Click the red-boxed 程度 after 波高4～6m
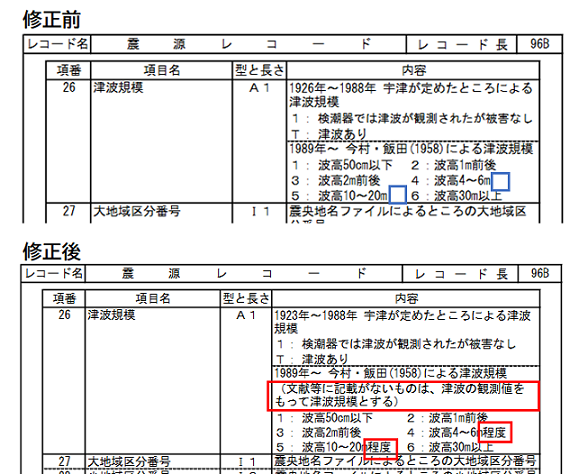 point(495,432)
